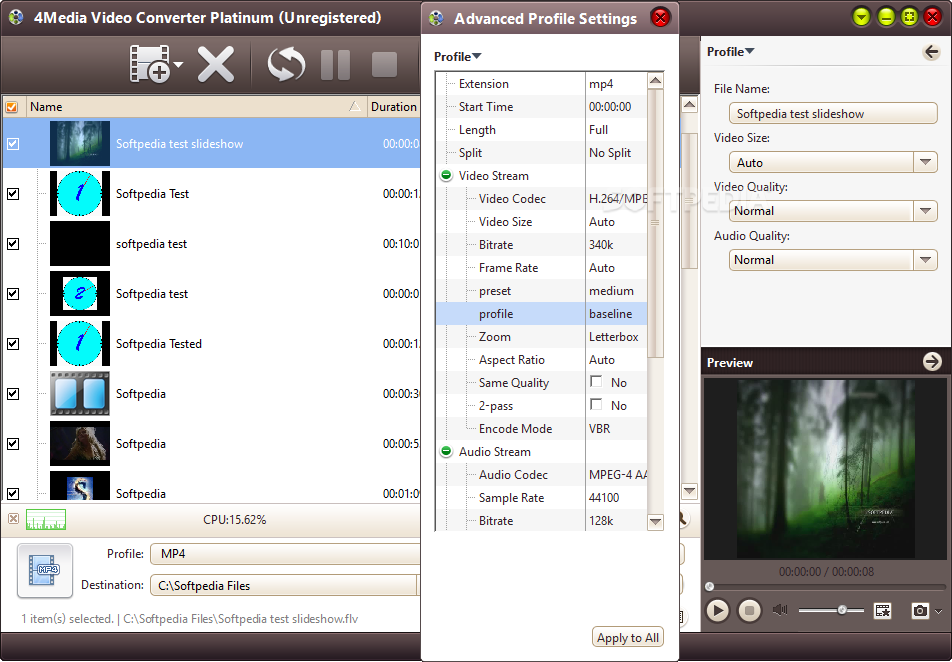Image resolution: width=952 pixels, height=662 pixels.
Task: Click Apply to All button
Action: coord(627,638)
